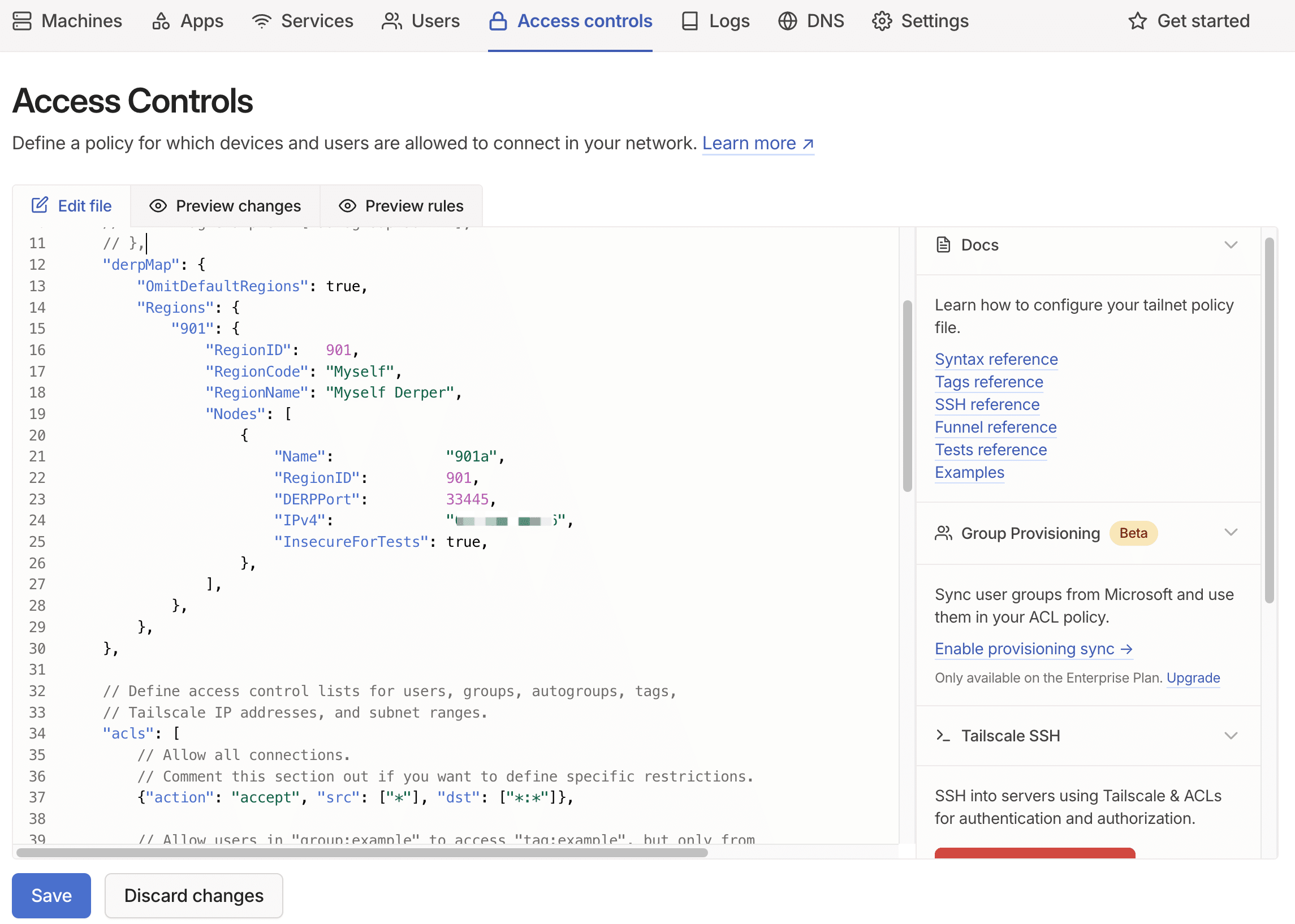Image resolution: width=1295 pixels, height=924 pixels.
Task: Click the "Nodes" key
Action: point(236,413)
